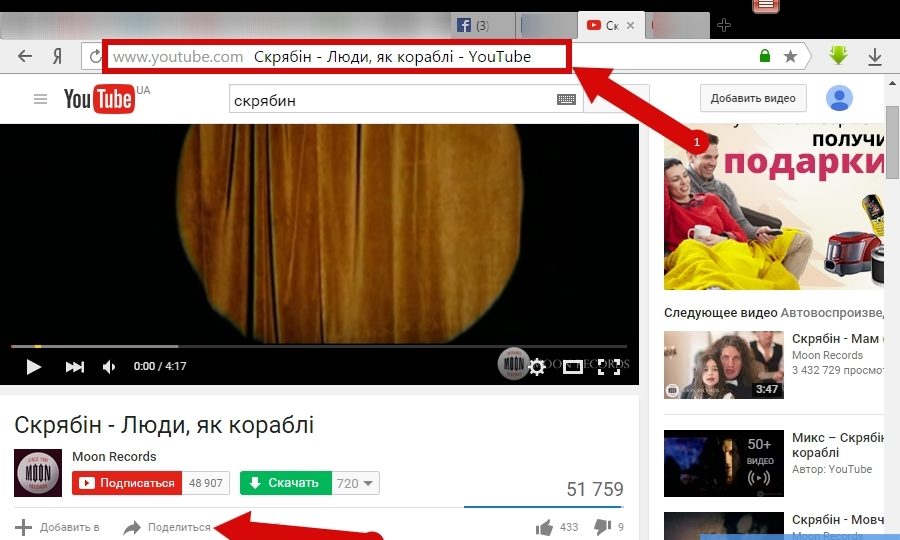
Task: Open the Микс – Скрябін title link
Action: [x=837, y=445]
